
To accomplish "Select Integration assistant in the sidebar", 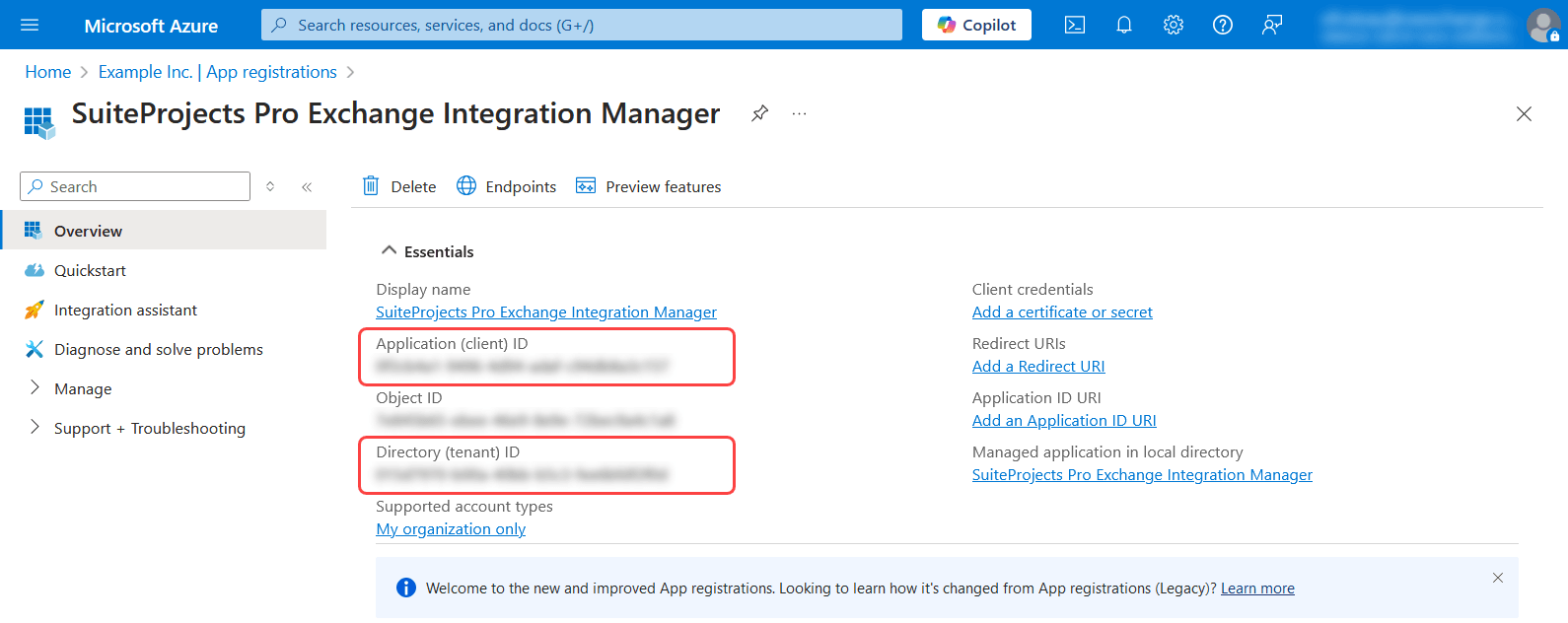I will pyautogui.click(x=125, y=310).
